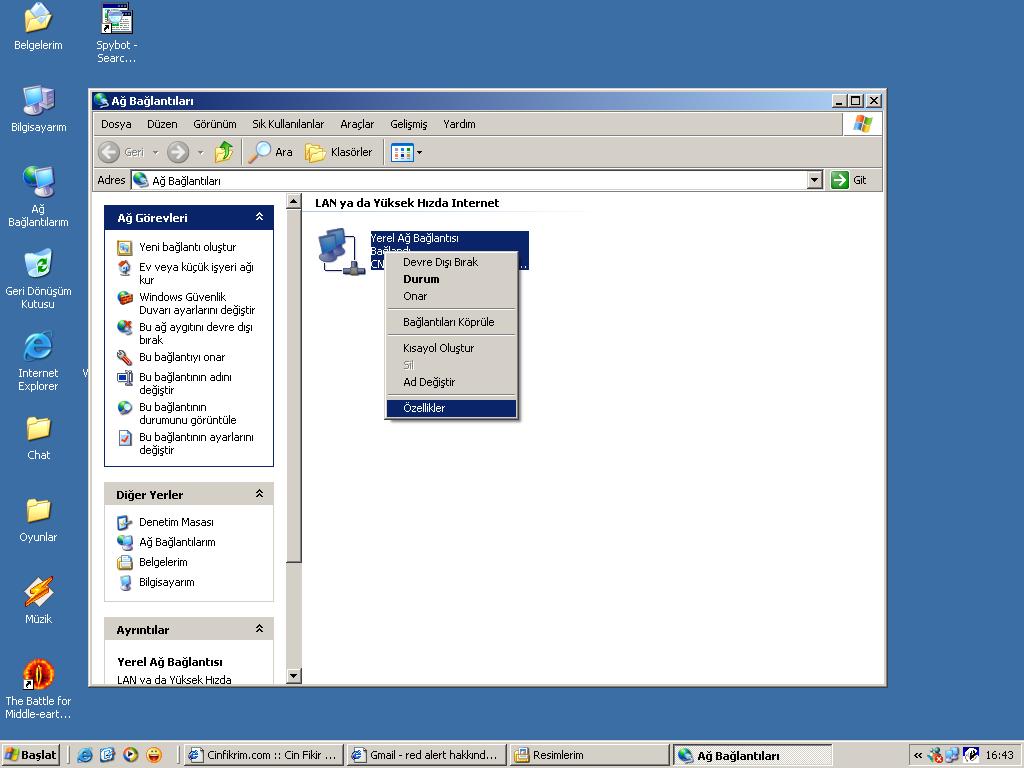This screenshot has height=768, width=1024.
Task: Select Kısayol Oluştur in the context menu
Action: coord(451,348)
